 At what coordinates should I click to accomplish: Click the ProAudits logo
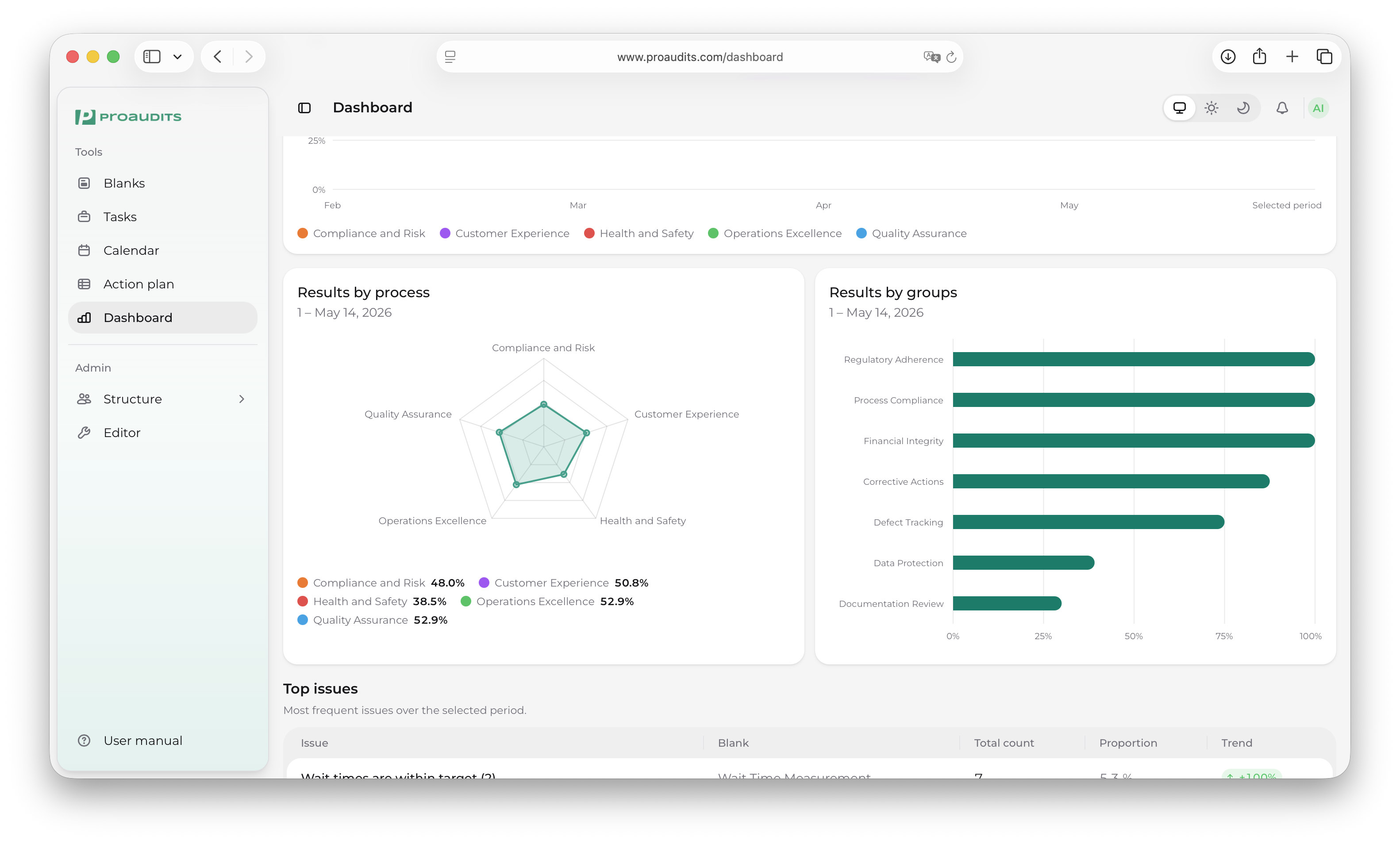click(x=128, y=117)
